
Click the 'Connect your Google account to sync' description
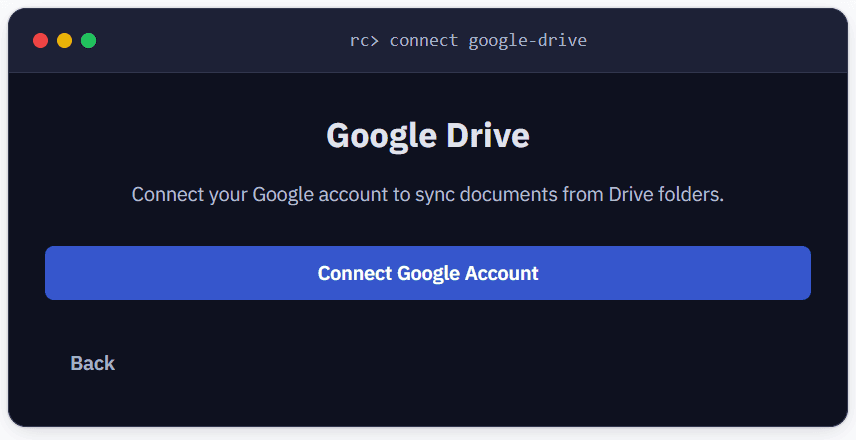[427, 194]
